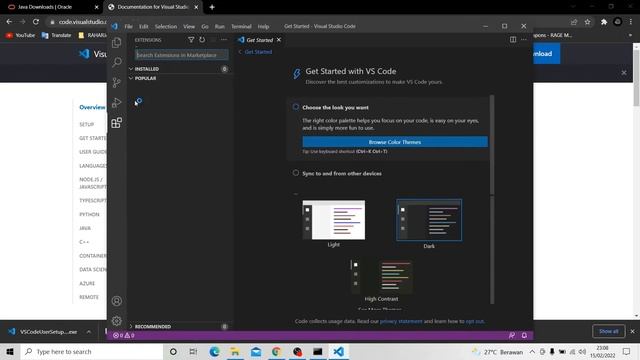Image resolution: width=640 pixels, height=360 pixels.
Task: Split the editor to the right
Action: tap(513, 40)
